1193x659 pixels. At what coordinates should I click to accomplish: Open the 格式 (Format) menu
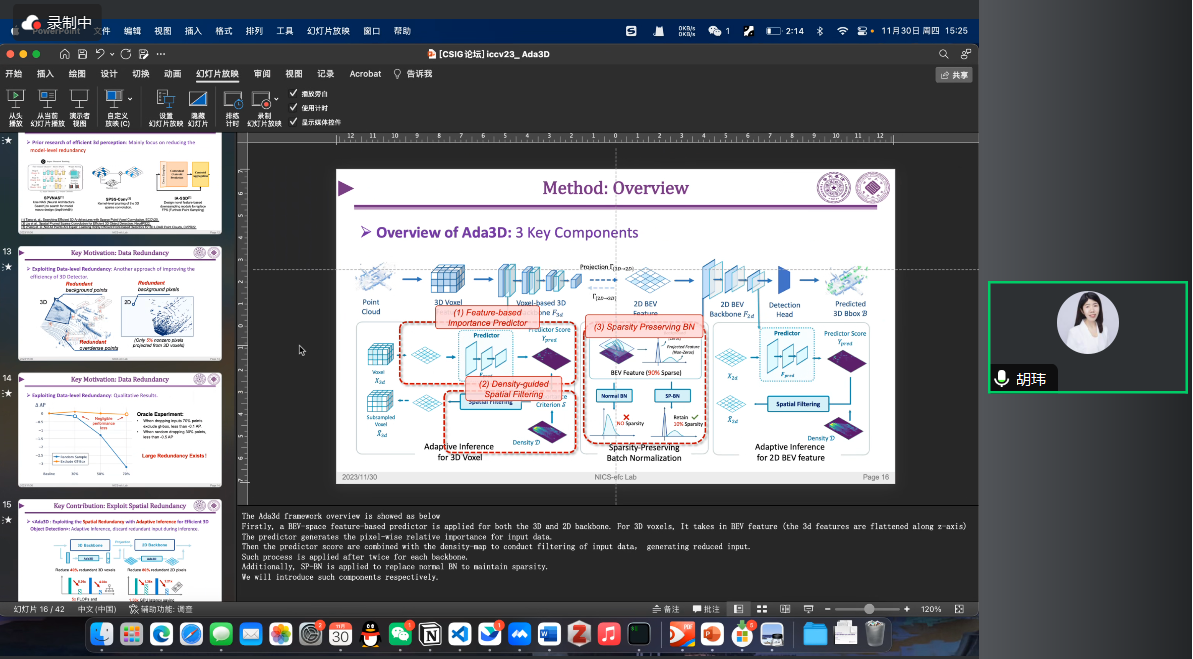click(224, 31)
